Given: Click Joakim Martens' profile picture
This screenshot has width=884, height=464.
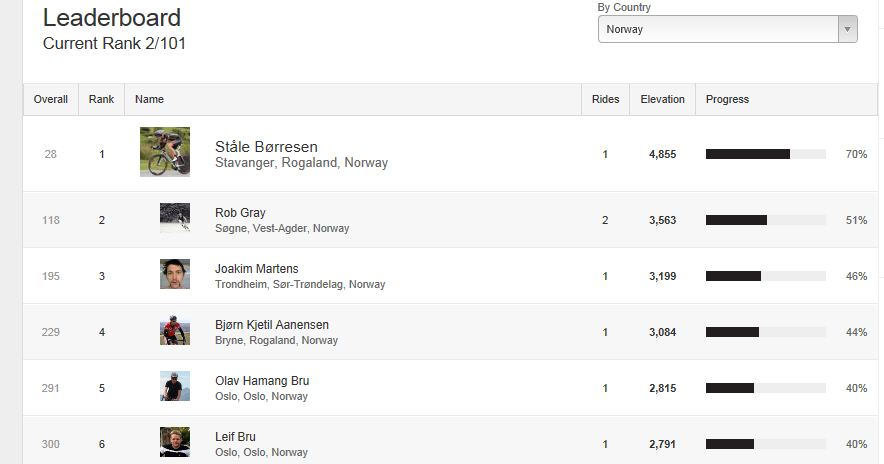Looking at the screenshot, I should coord(175,274).
